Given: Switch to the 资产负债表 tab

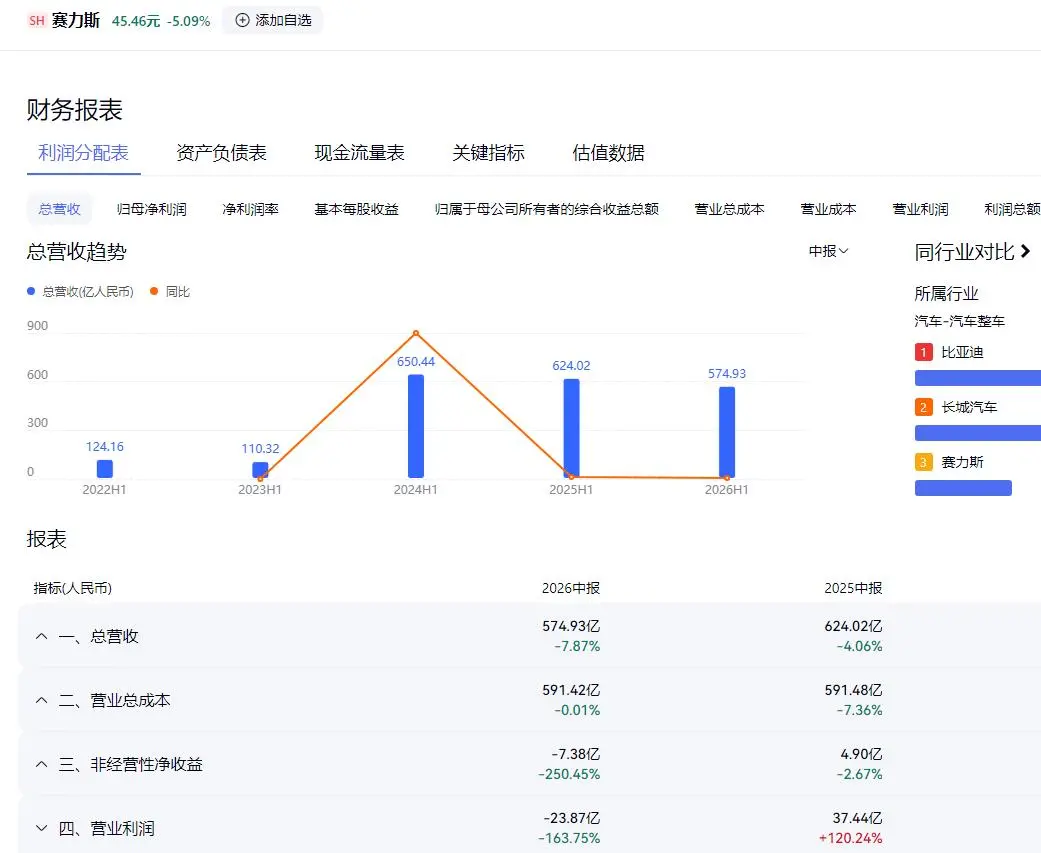Looking at the screenshot, I should pyautogui.click(x=221, y=153).
